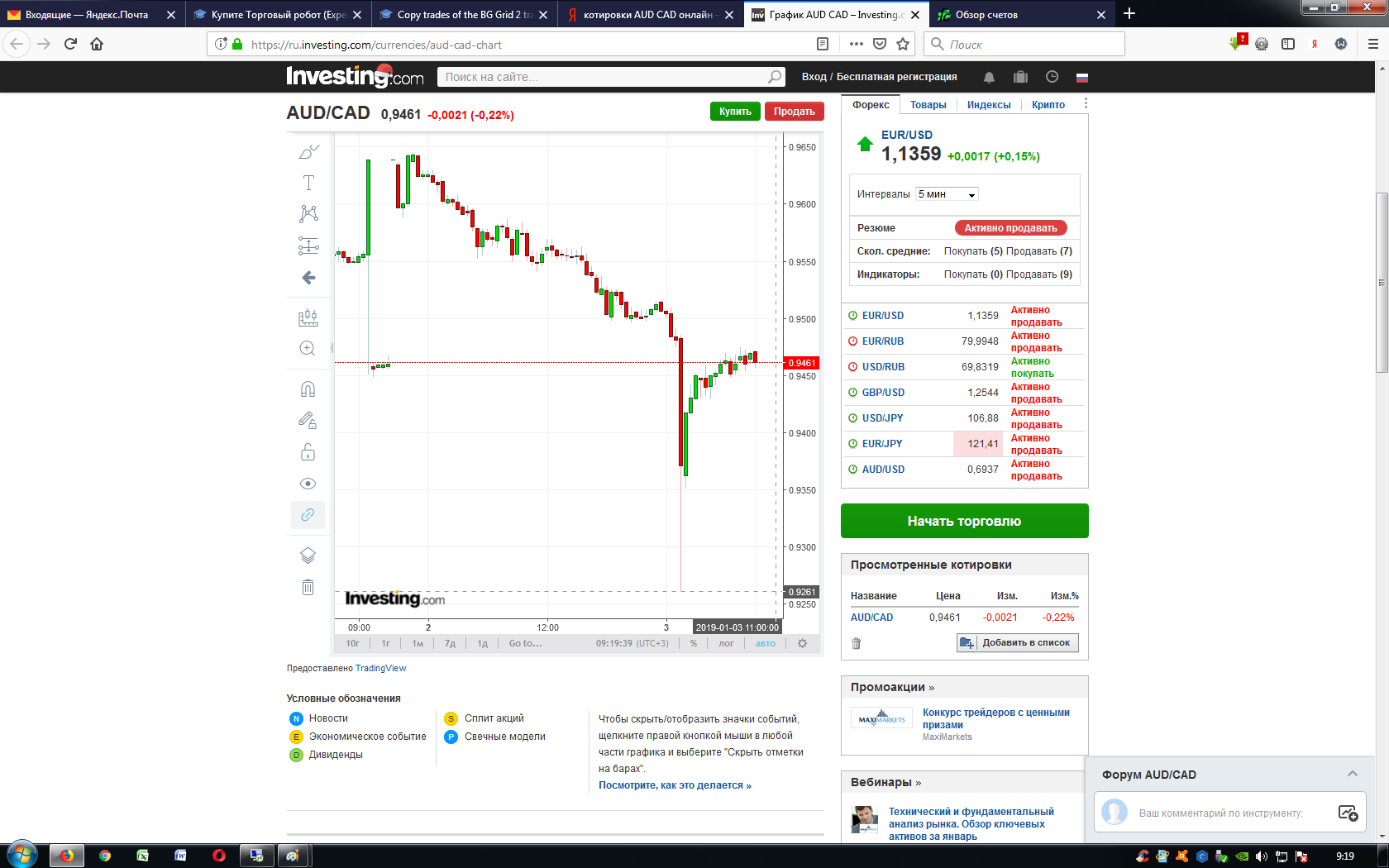The image size is (1389, 868).
Task: Open the USD/RUB quote row link
Action: (x=884, y=367)
